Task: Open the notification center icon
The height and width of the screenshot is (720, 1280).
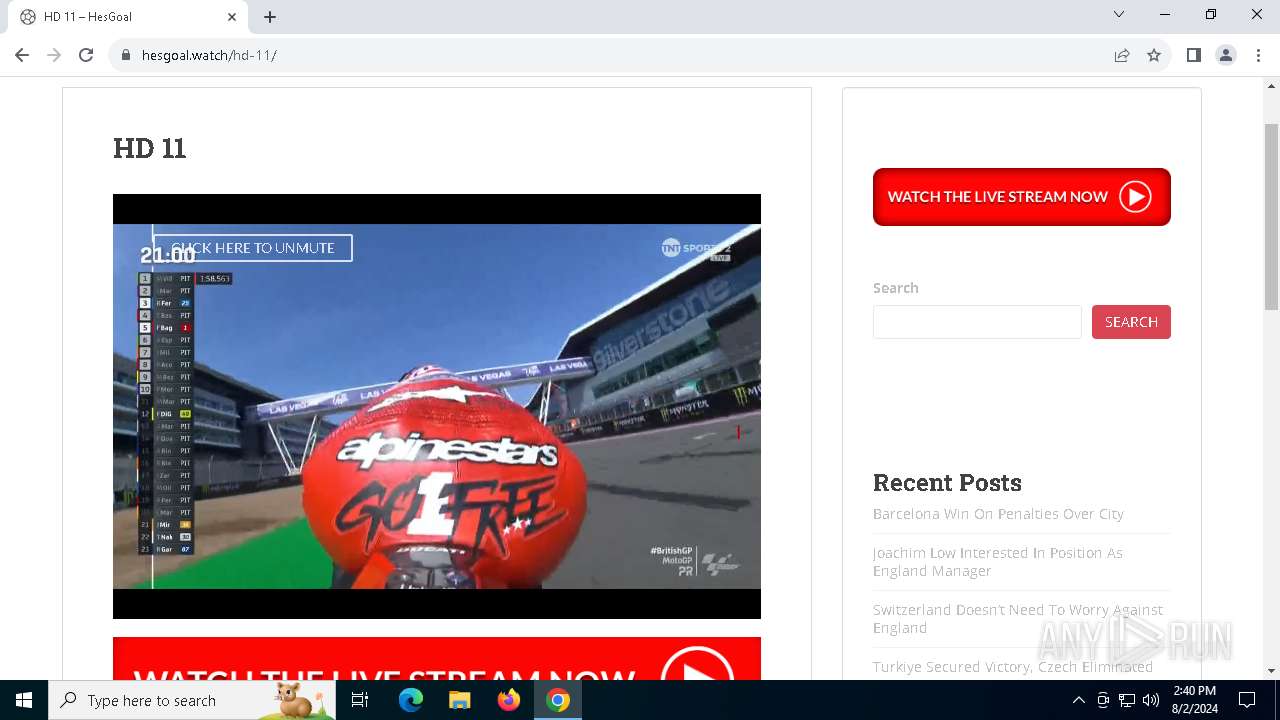Action: (x=1247, y=700)
